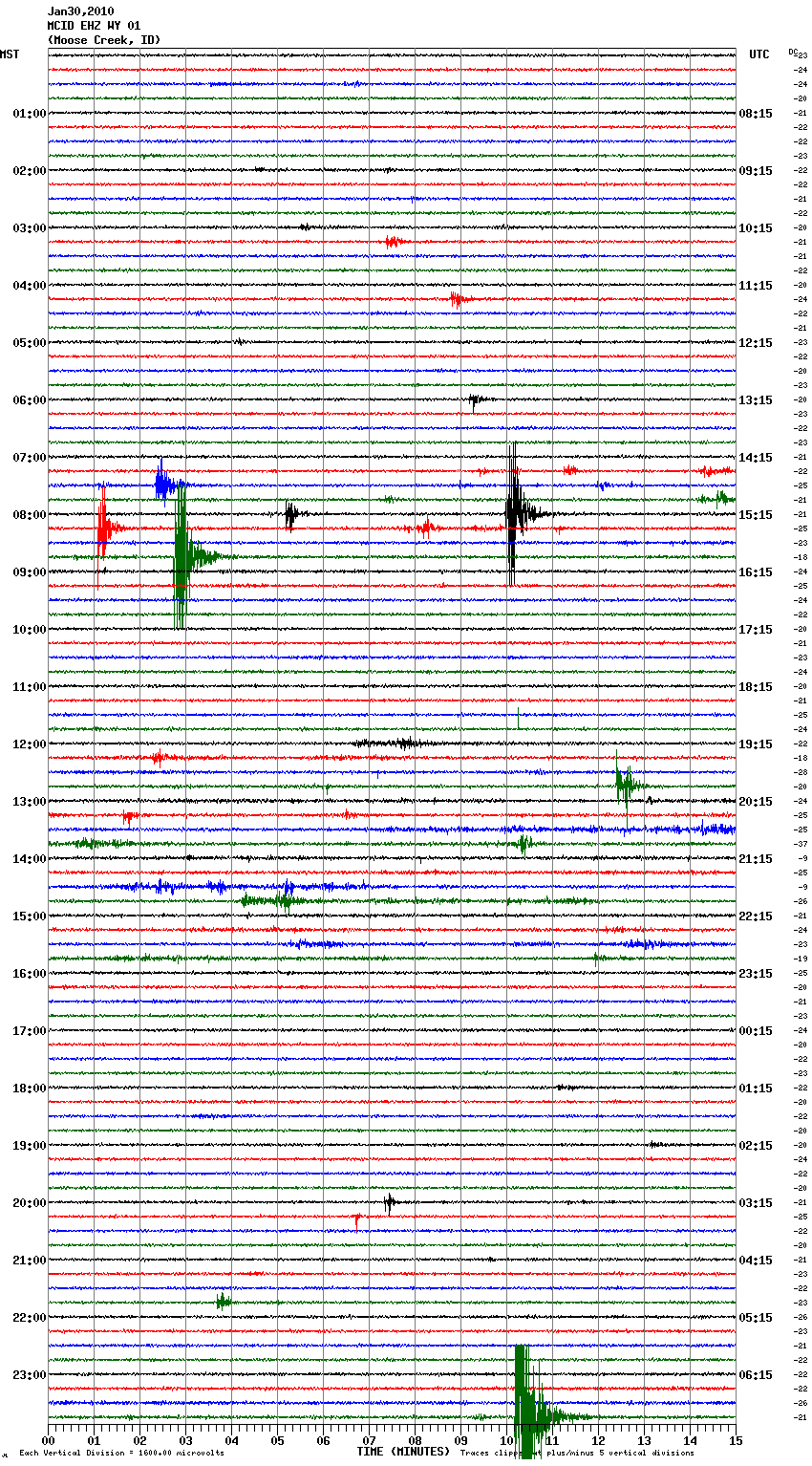Click the DC column header

792,51
